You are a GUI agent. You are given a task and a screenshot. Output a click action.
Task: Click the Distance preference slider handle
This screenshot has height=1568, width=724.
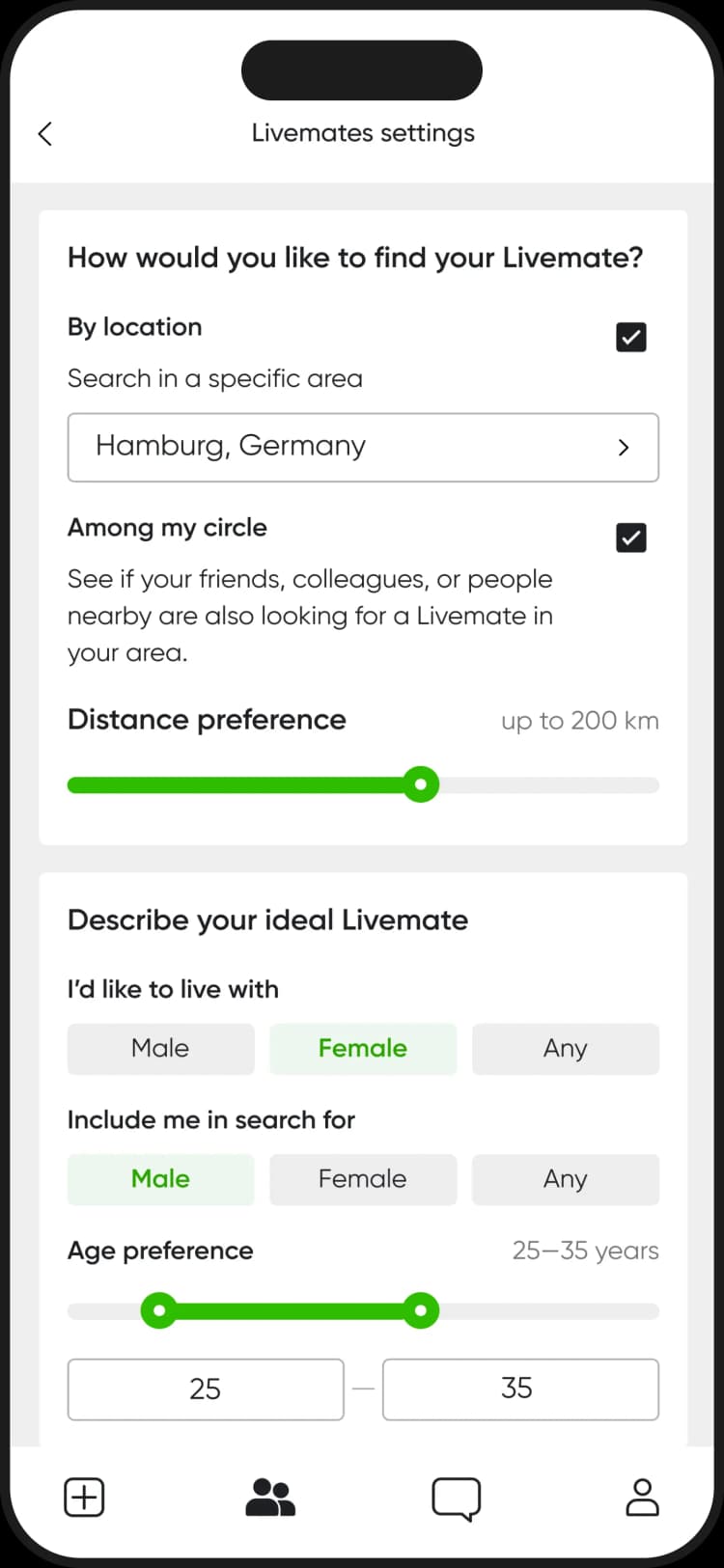click(421, 784)
